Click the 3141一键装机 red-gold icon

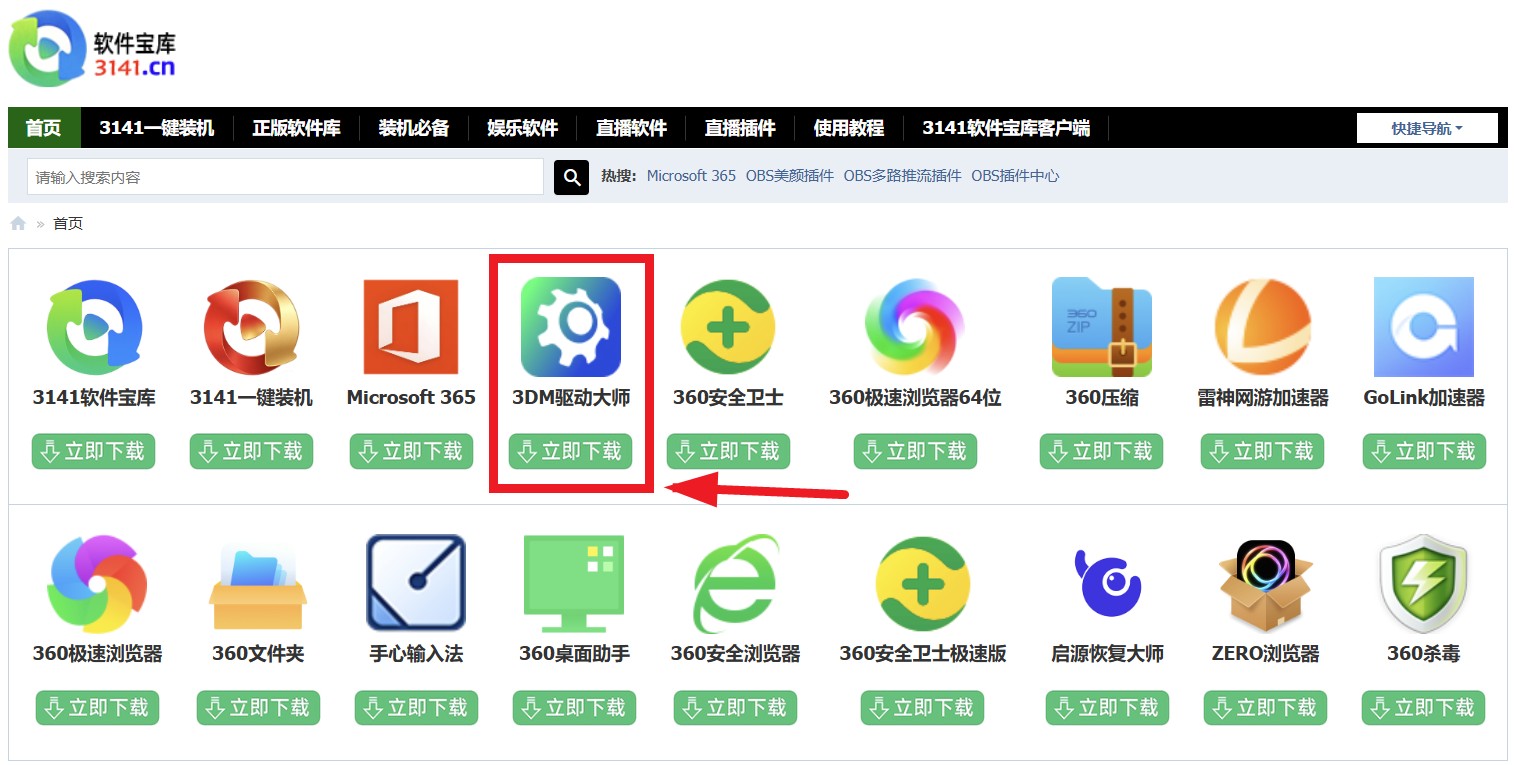click(251, 327)
